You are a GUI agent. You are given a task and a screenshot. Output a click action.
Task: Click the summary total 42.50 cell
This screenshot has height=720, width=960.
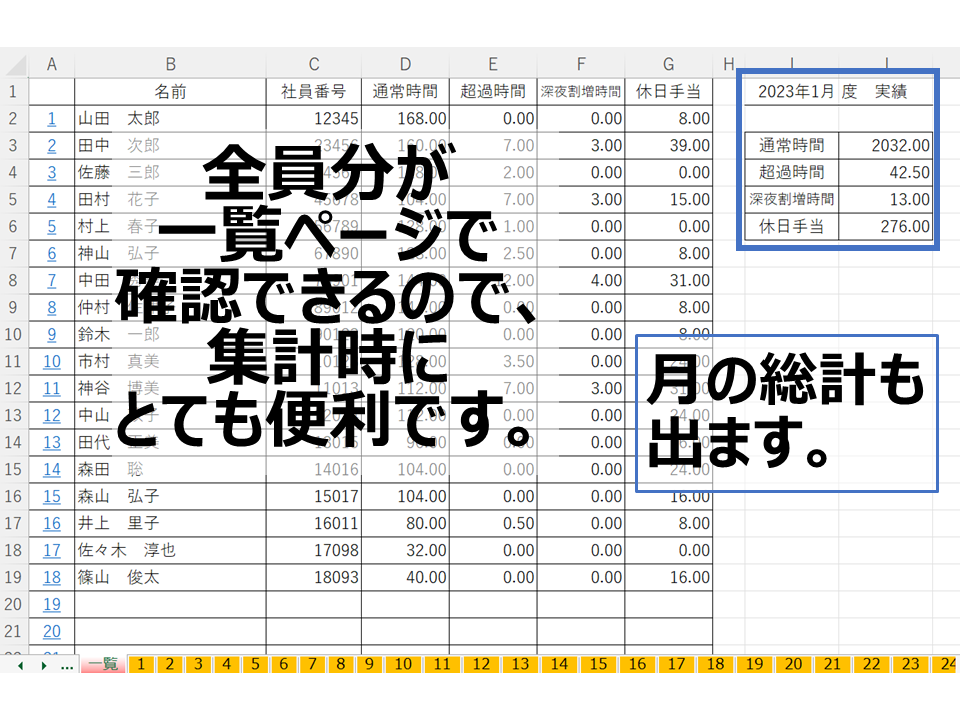coord(885,173)
